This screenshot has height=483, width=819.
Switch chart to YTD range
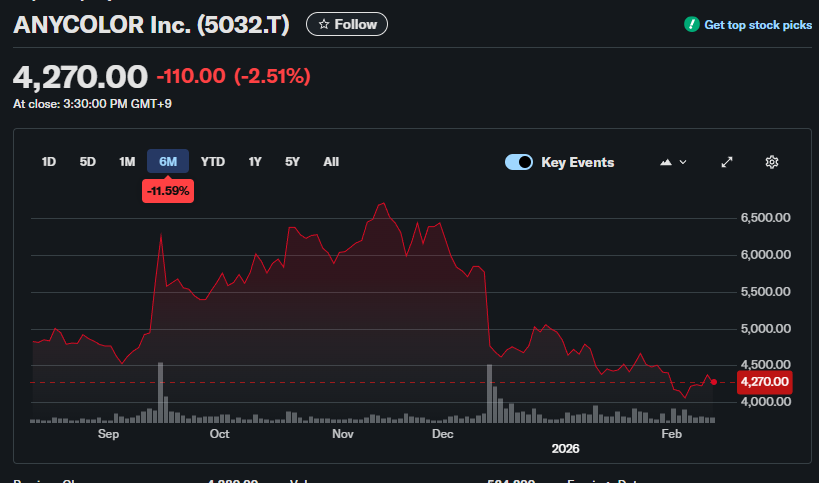coord(213,162)
